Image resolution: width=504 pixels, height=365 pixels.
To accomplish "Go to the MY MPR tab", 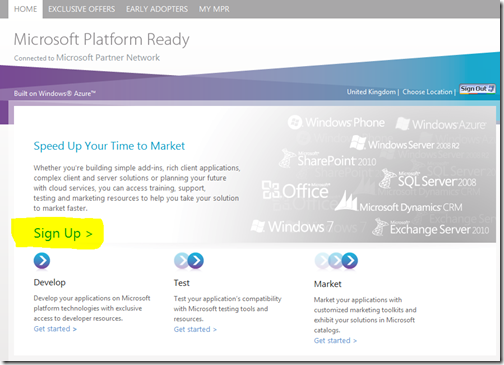I will [214, 9].
